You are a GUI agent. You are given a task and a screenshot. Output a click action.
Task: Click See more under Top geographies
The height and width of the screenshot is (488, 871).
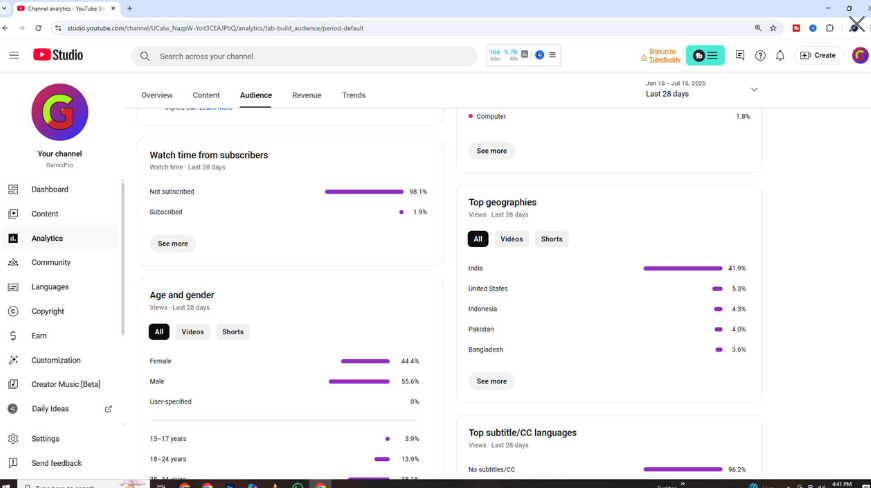click(491, 381)
